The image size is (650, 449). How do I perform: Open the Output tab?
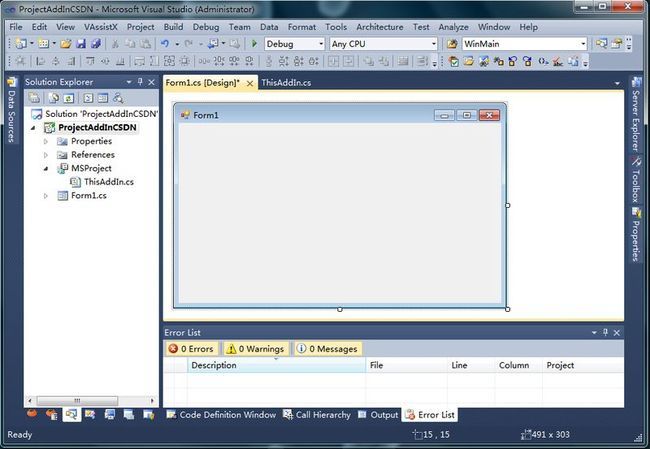[378, 415]
